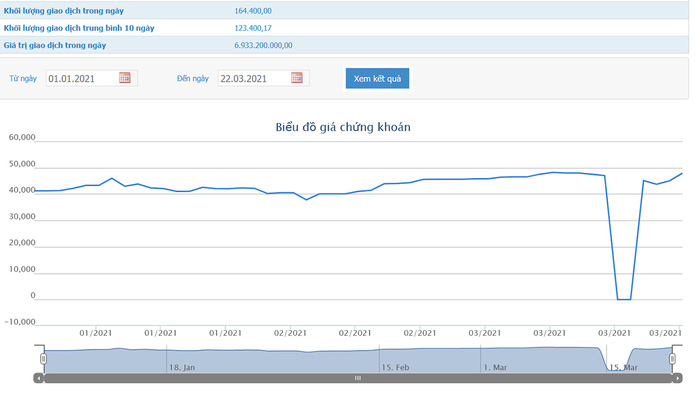Click the 1. Mar navigator marker
Screen dimensions: 700x400
coord(494,367)
